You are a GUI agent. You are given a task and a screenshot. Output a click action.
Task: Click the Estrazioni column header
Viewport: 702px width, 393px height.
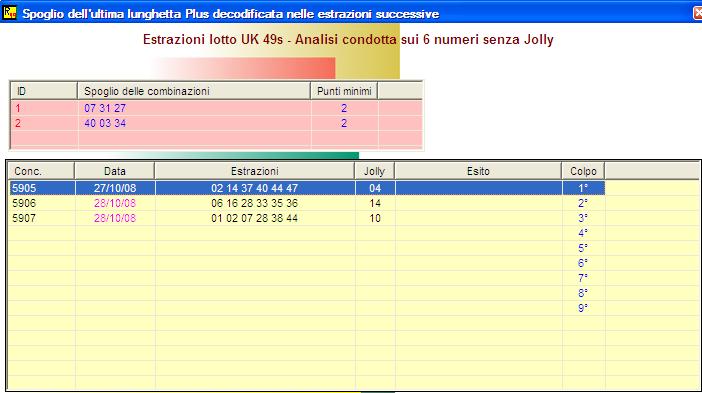coord(254,171)
